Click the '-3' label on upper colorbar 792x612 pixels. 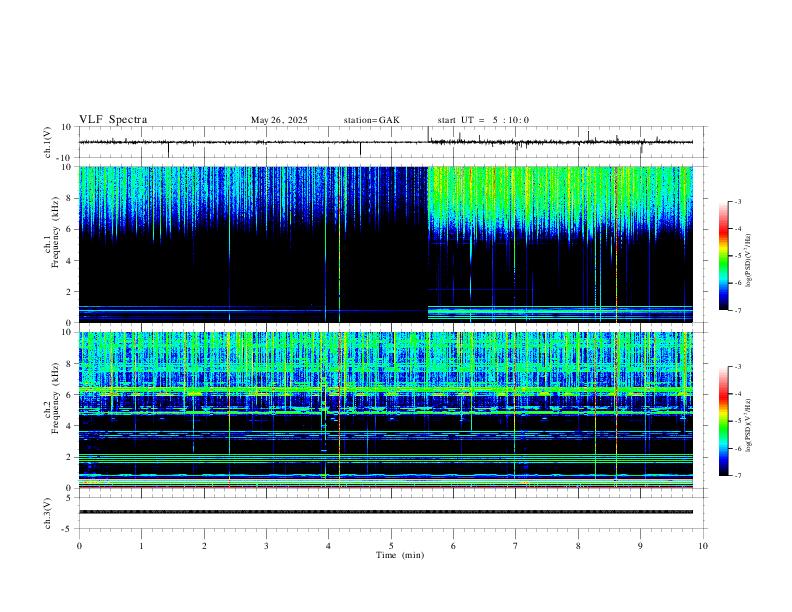[737, 201]
